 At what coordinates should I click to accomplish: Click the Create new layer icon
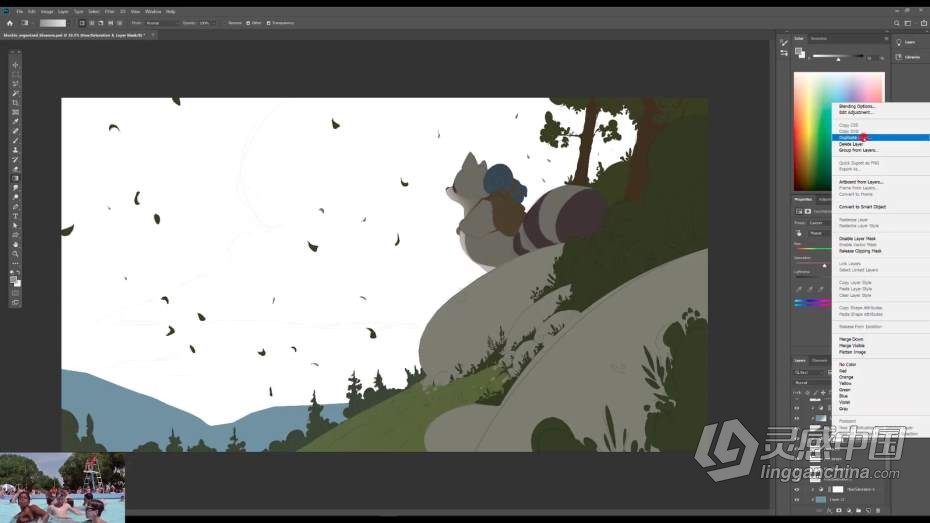click(868, 510)
